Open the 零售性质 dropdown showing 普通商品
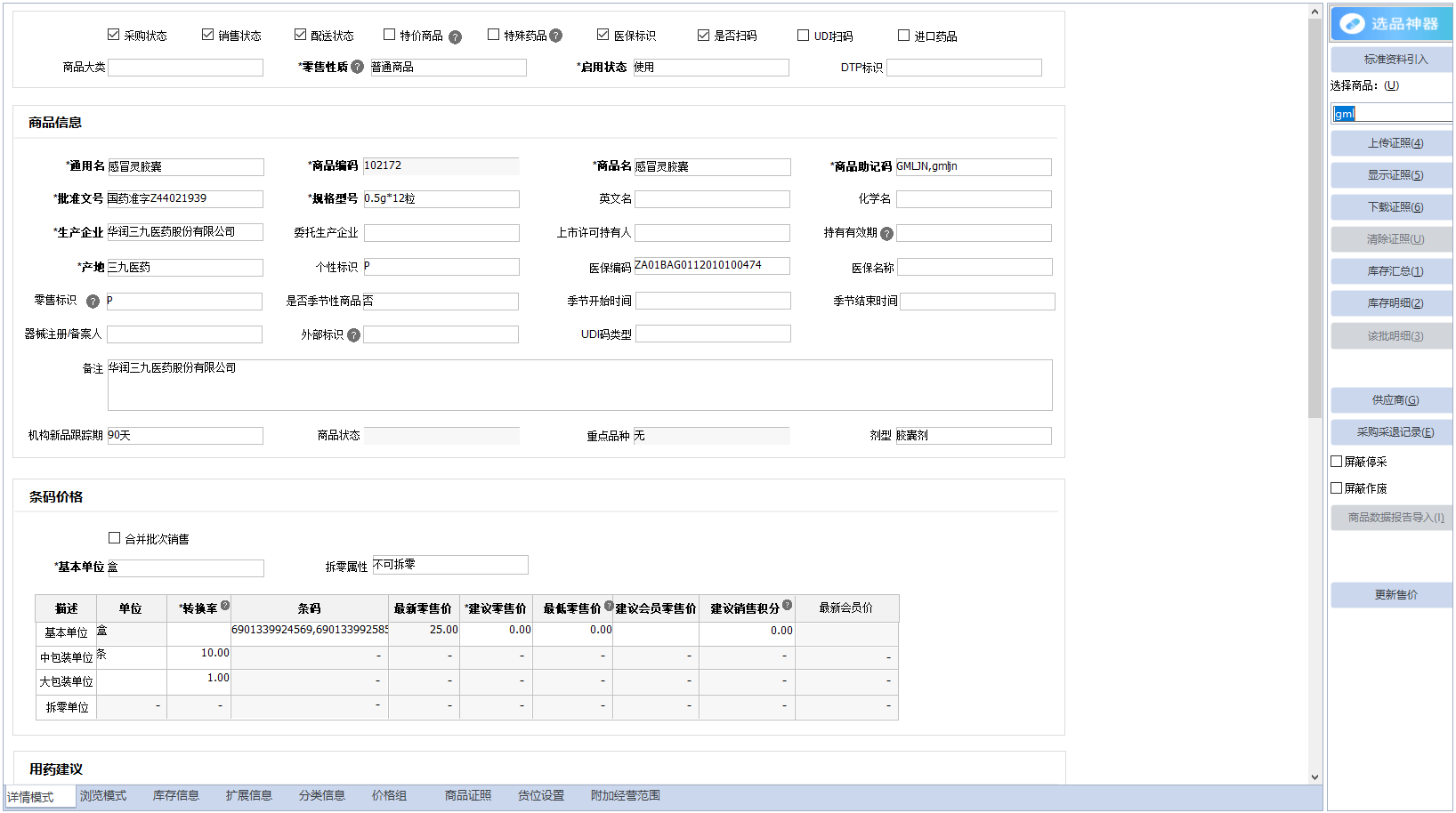This screenshot has width=1456, height=813. [448, 67]
